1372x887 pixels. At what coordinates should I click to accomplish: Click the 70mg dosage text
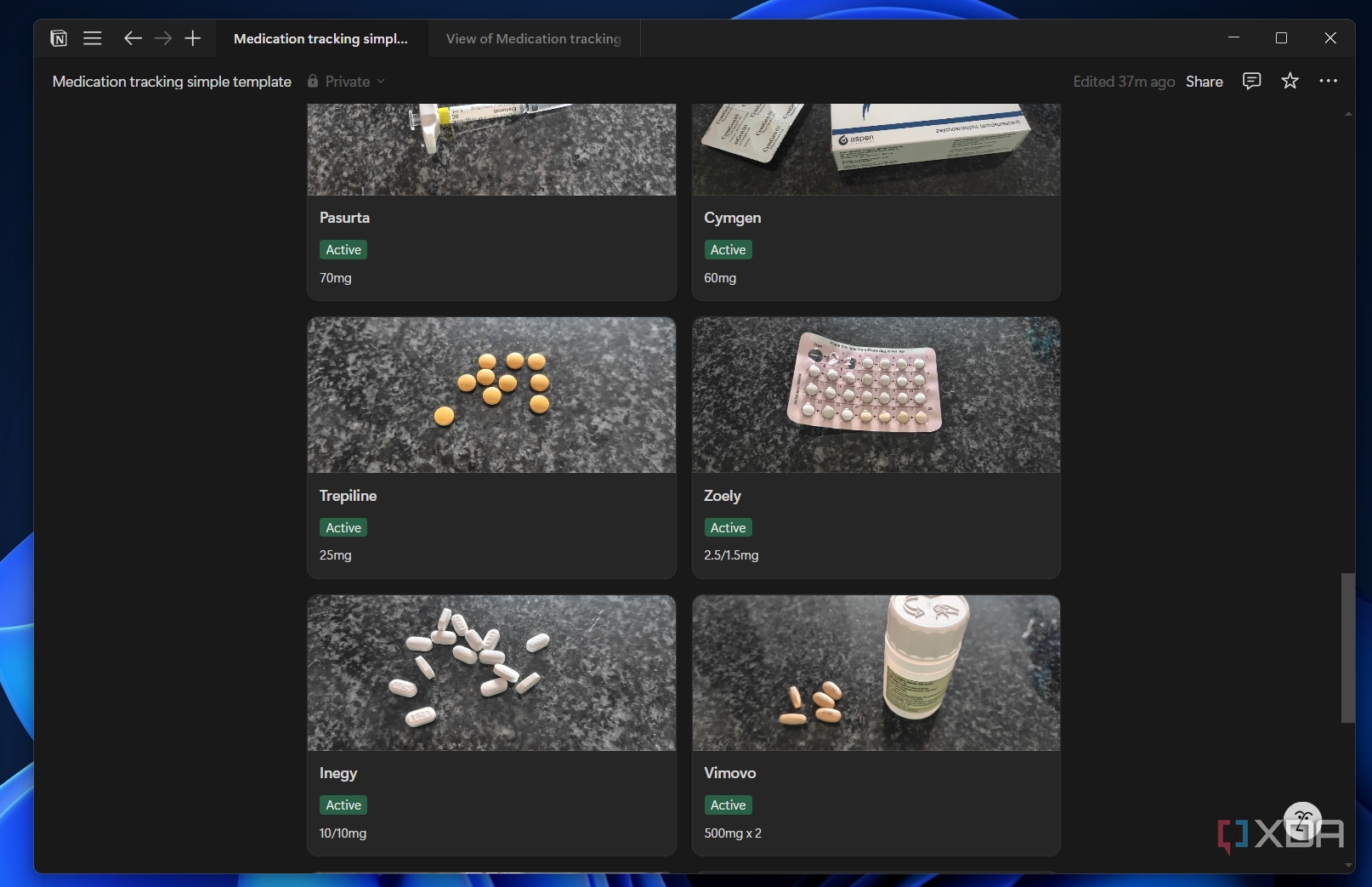pos(335,278)
